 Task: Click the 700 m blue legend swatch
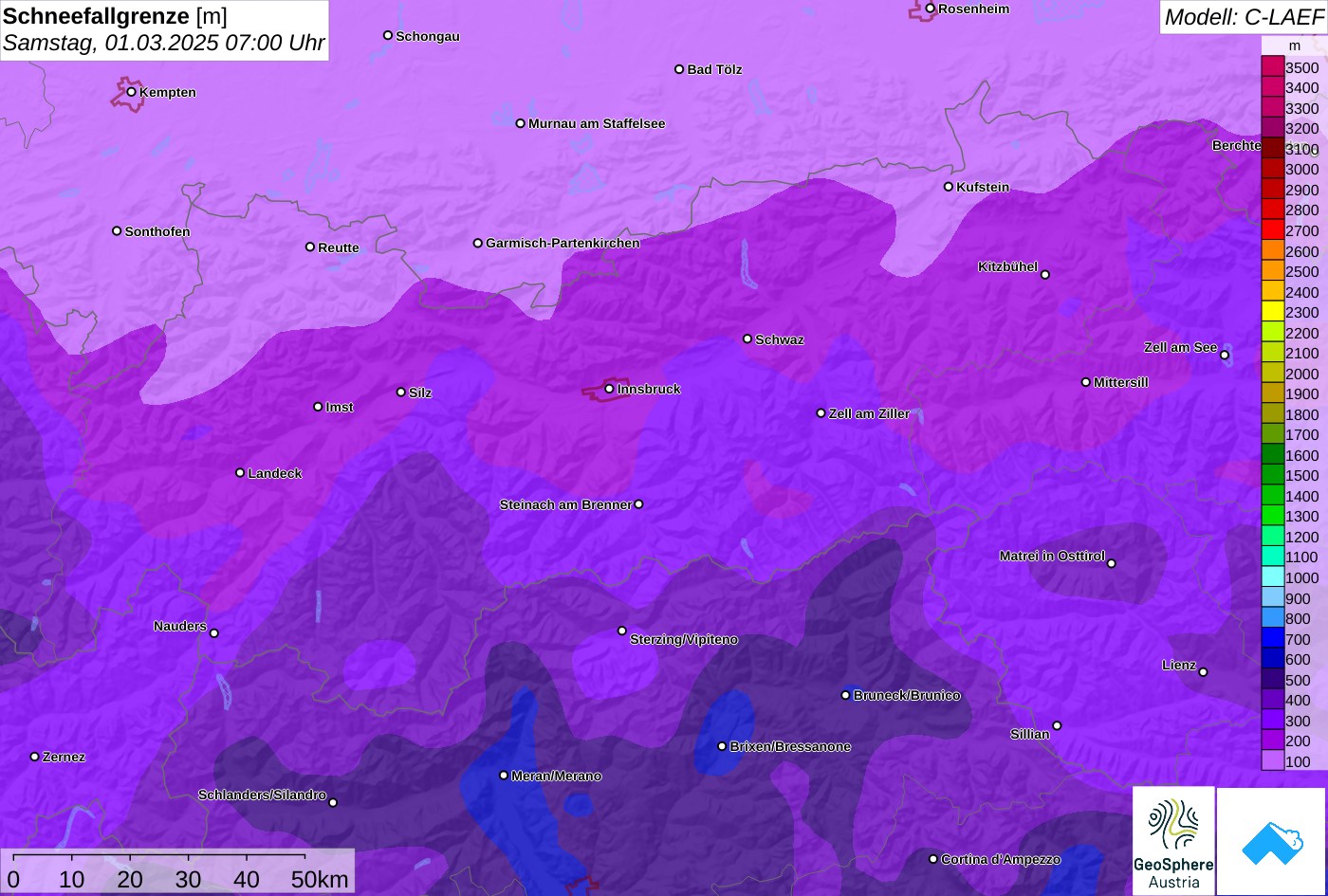tap(1272, 639)
